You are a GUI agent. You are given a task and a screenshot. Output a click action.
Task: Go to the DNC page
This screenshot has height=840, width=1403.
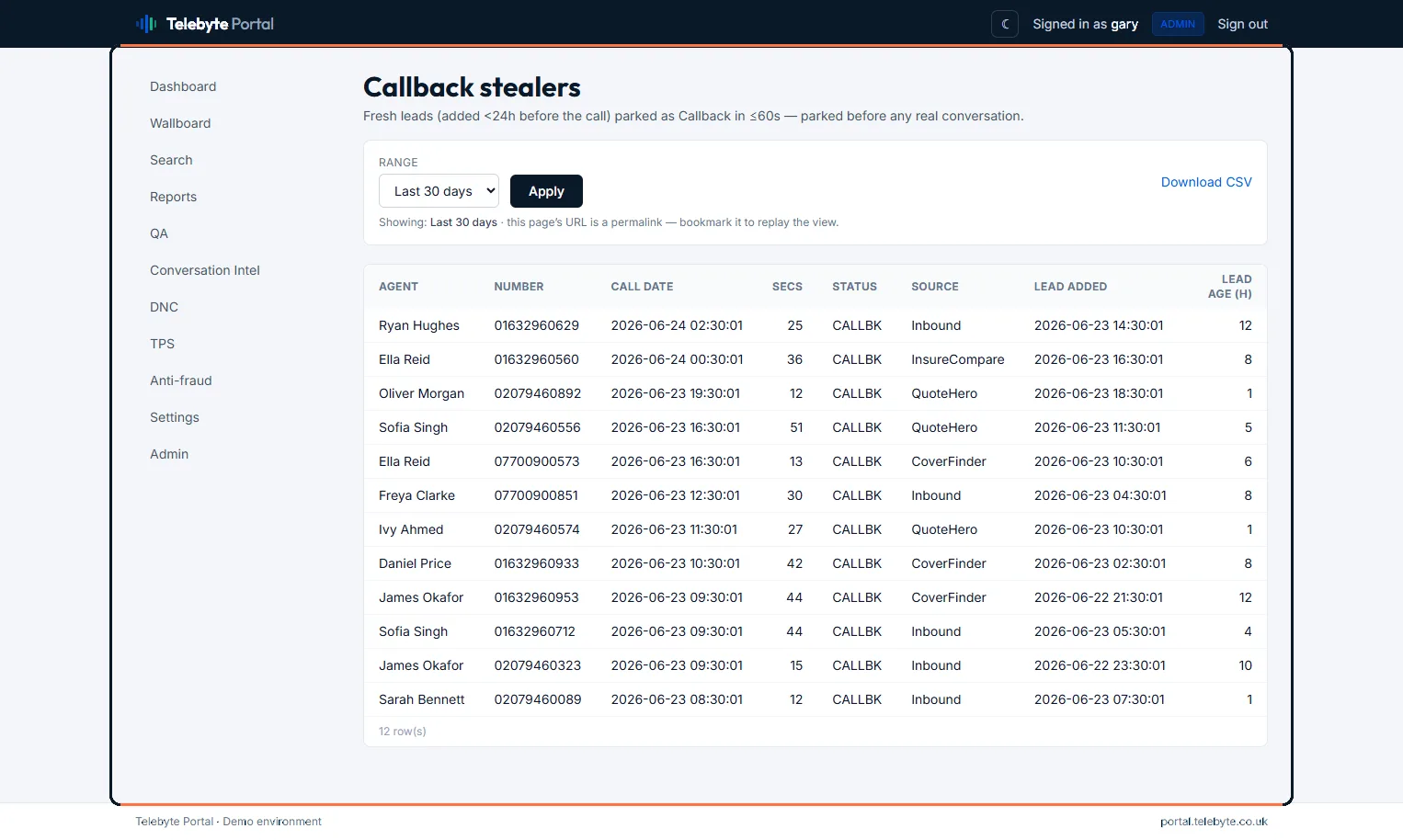tap(164, 307)
